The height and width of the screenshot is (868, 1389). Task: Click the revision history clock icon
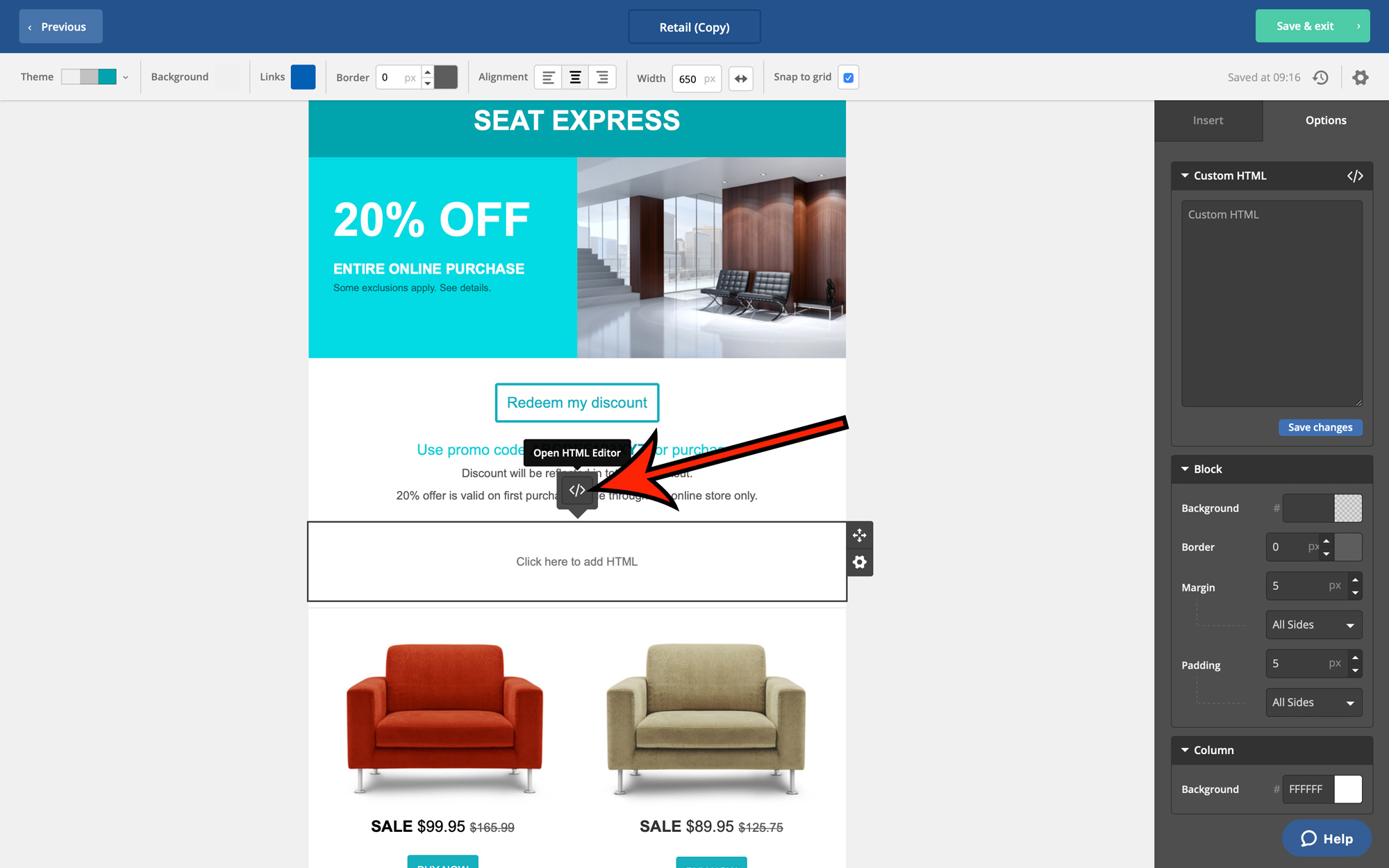[1320, 77]
